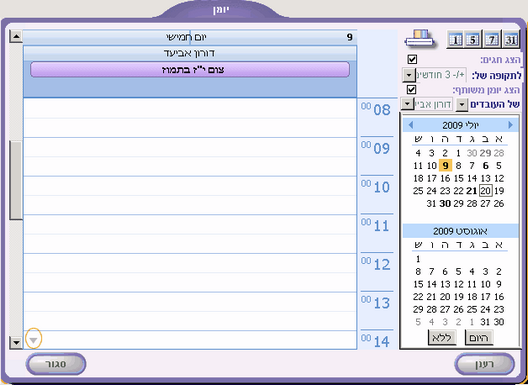Select August 1 in the August calendar
The width and height of the screenshot is (528, 385).
(418, 259)
